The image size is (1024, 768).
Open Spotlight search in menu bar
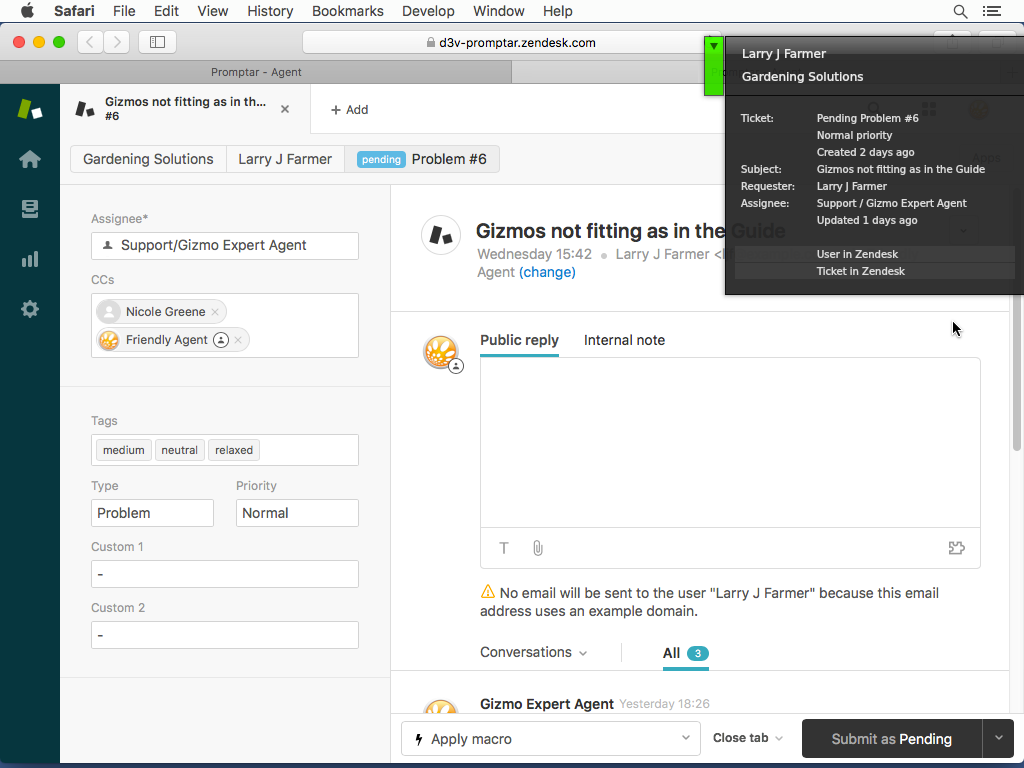pos(960,11)
